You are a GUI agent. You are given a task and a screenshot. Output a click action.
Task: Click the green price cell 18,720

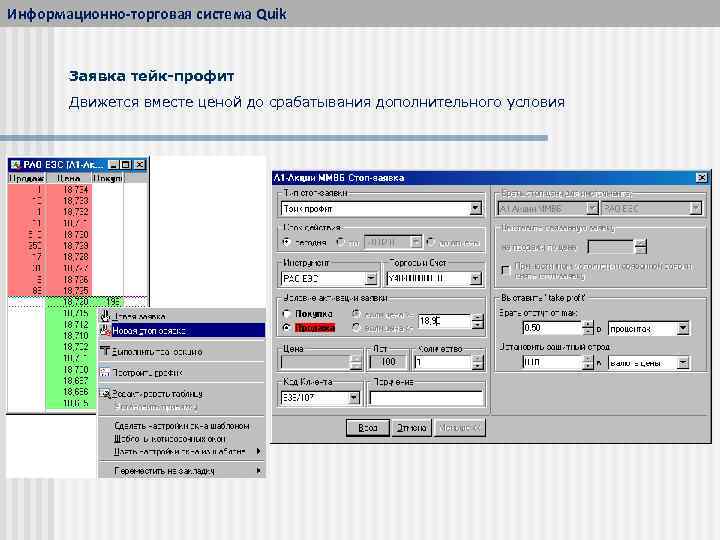[x=69, y=302]
